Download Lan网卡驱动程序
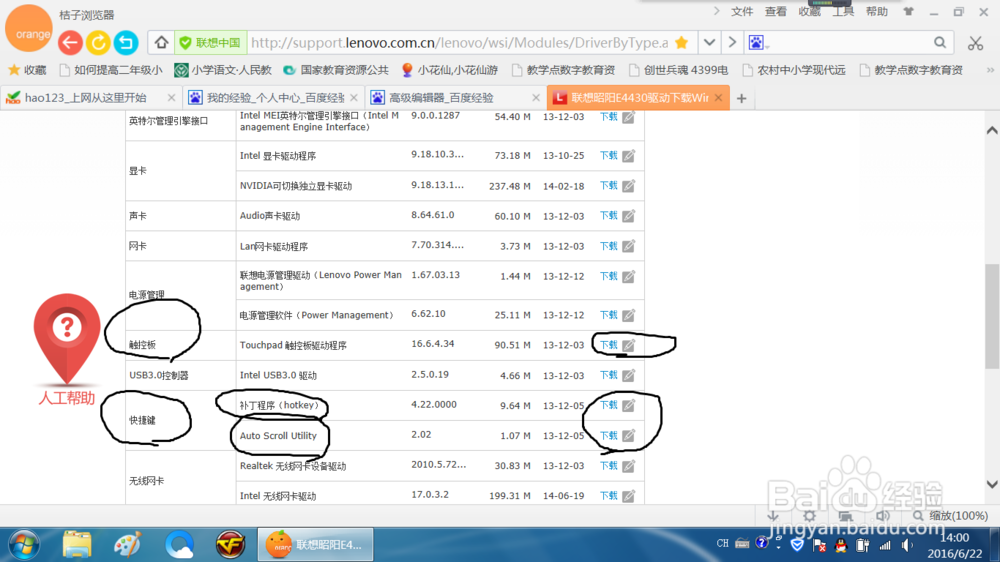 pyautogui.click(x=608, y=246)
